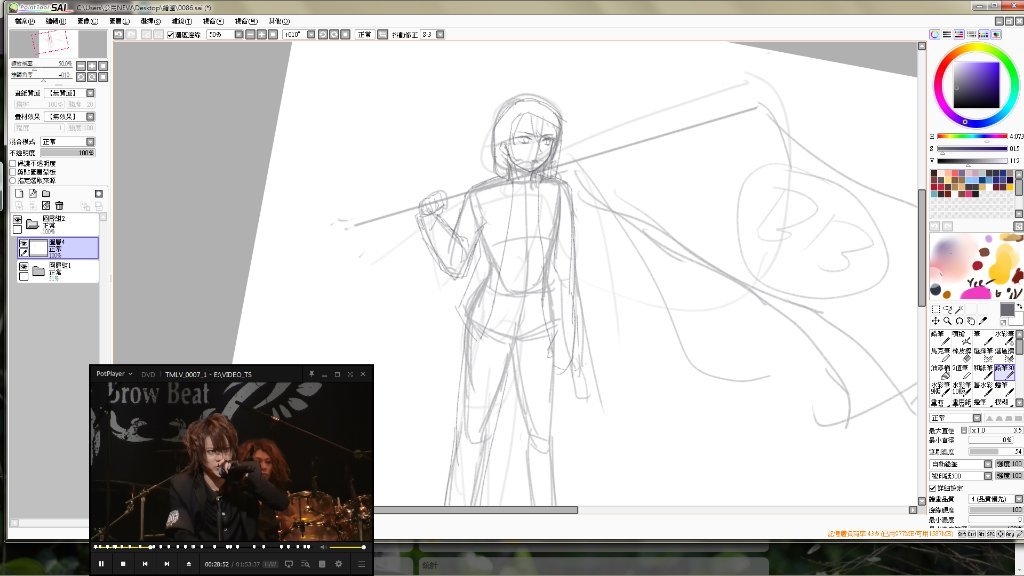Open the quality setting dropdown in brush panel
The width and height of the screenshot is (1024, 576).
click(1018, 499)
